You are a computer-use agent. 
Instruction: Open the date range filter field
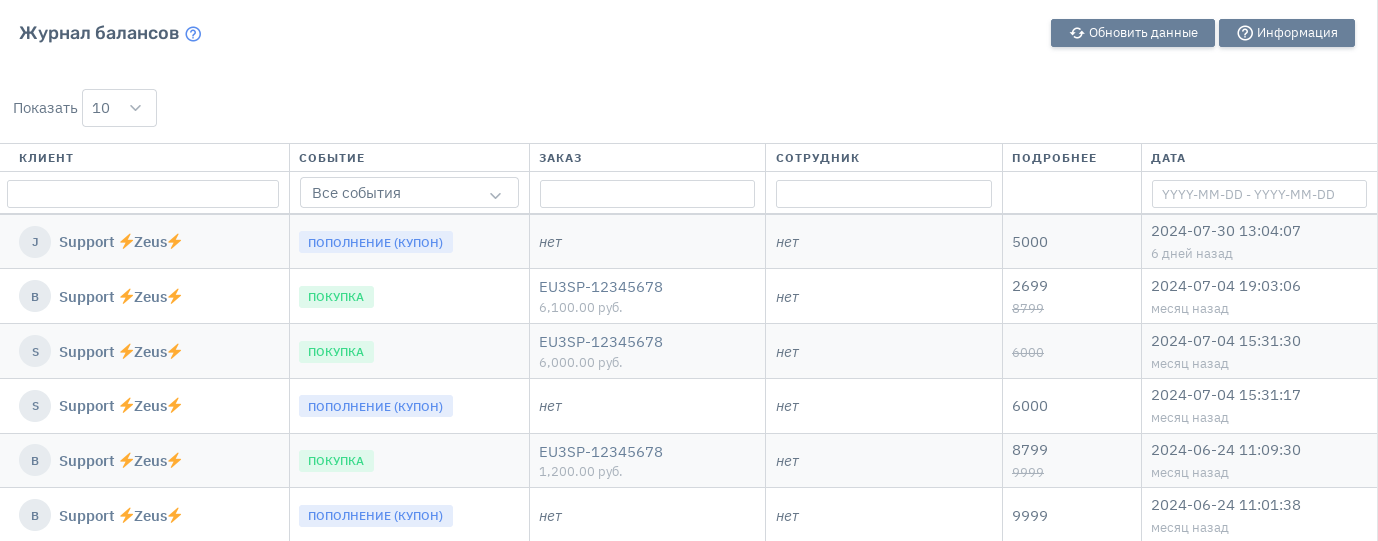pyautogui.click(x=1258, y=194)
